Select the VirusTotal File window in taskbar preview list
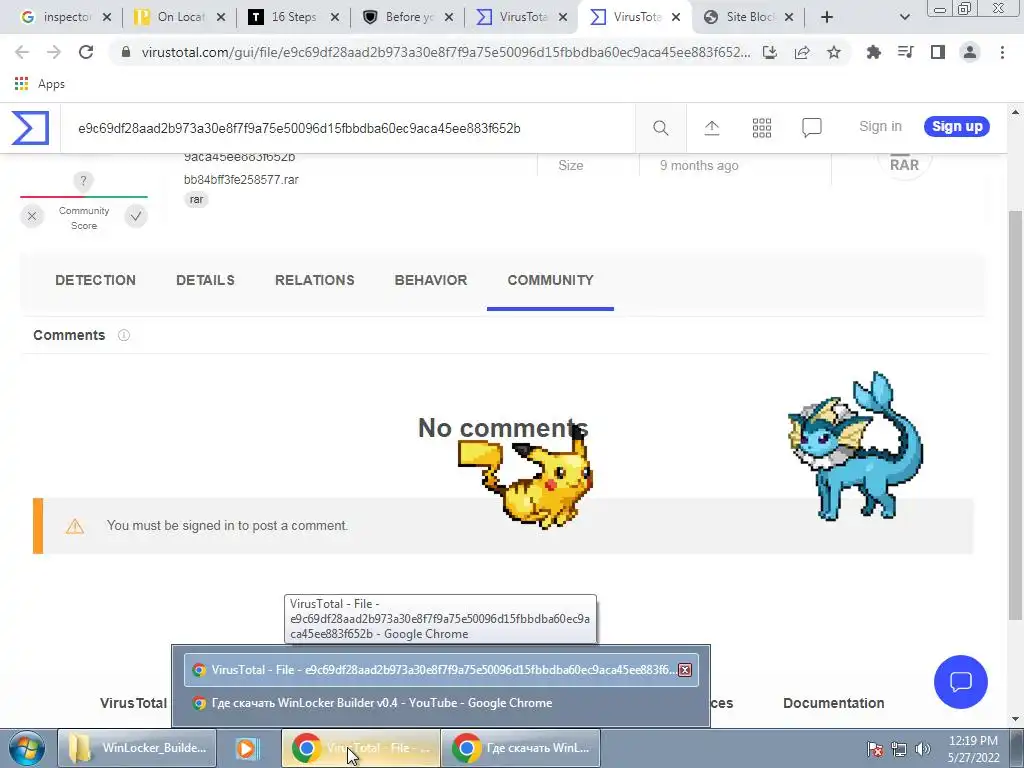This screenshot has width=1024, height=768. [x=441, y=670]
